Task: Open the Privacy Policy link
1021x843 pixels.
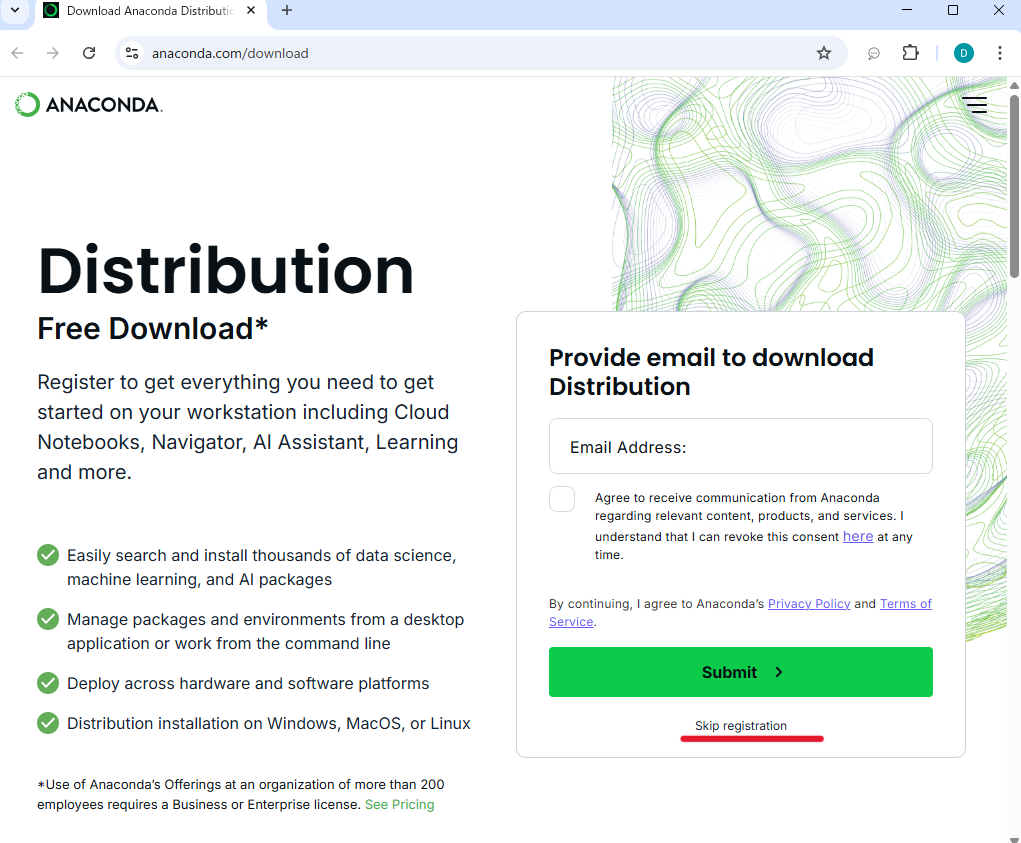Action: [809, 603]
